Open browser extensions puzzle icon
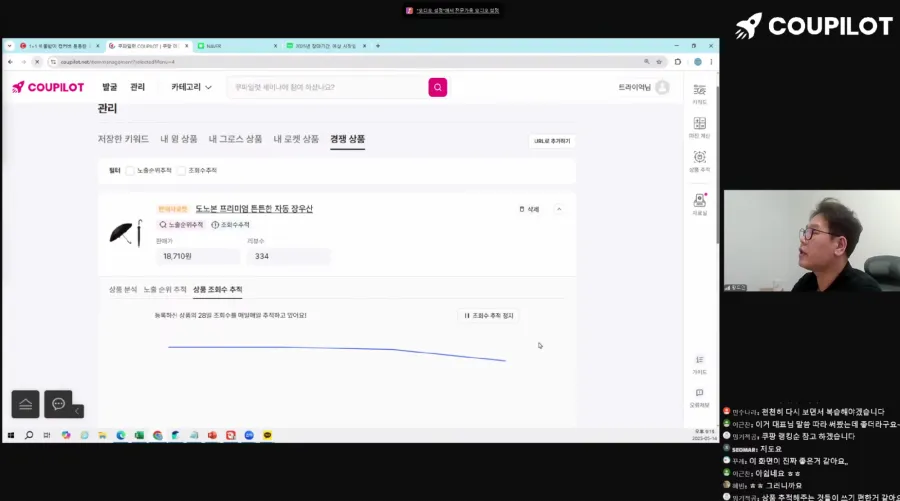The image size is (900, 501). (x=678, y=61)
